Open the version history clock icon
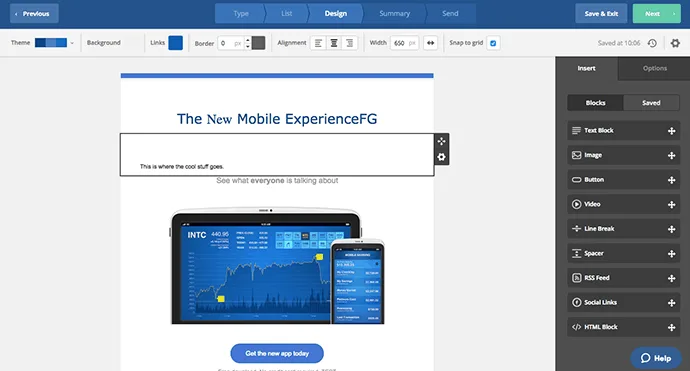The height and width of the screenshot is (371, 690). (652, 43)
